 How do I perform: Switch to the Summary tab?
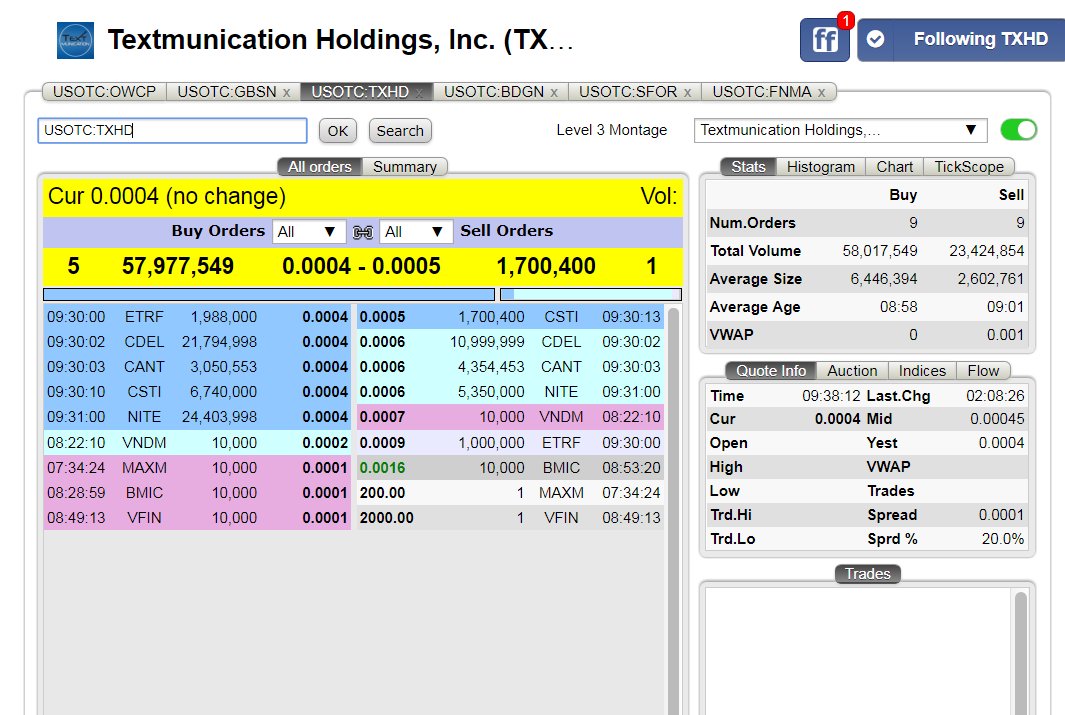[x=405, y=167]
